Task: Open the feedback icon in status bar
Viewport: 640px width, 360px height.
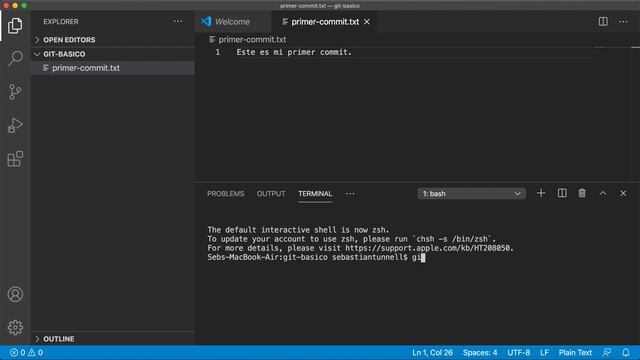Action: [x=607, y=353]
